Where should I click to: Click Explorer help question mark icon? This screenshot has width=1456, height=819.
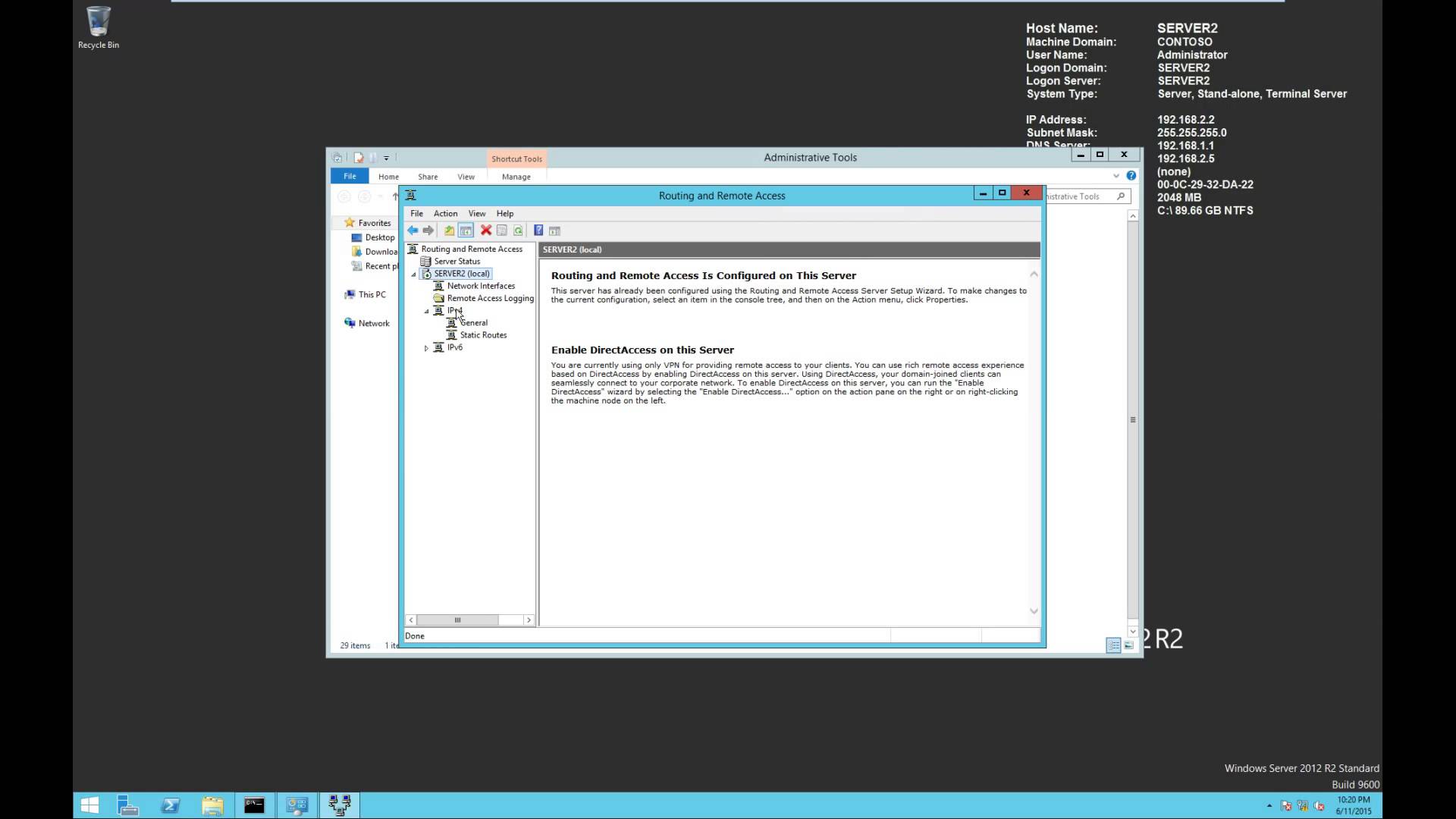pyautogui.click(x=1131, y=176)
